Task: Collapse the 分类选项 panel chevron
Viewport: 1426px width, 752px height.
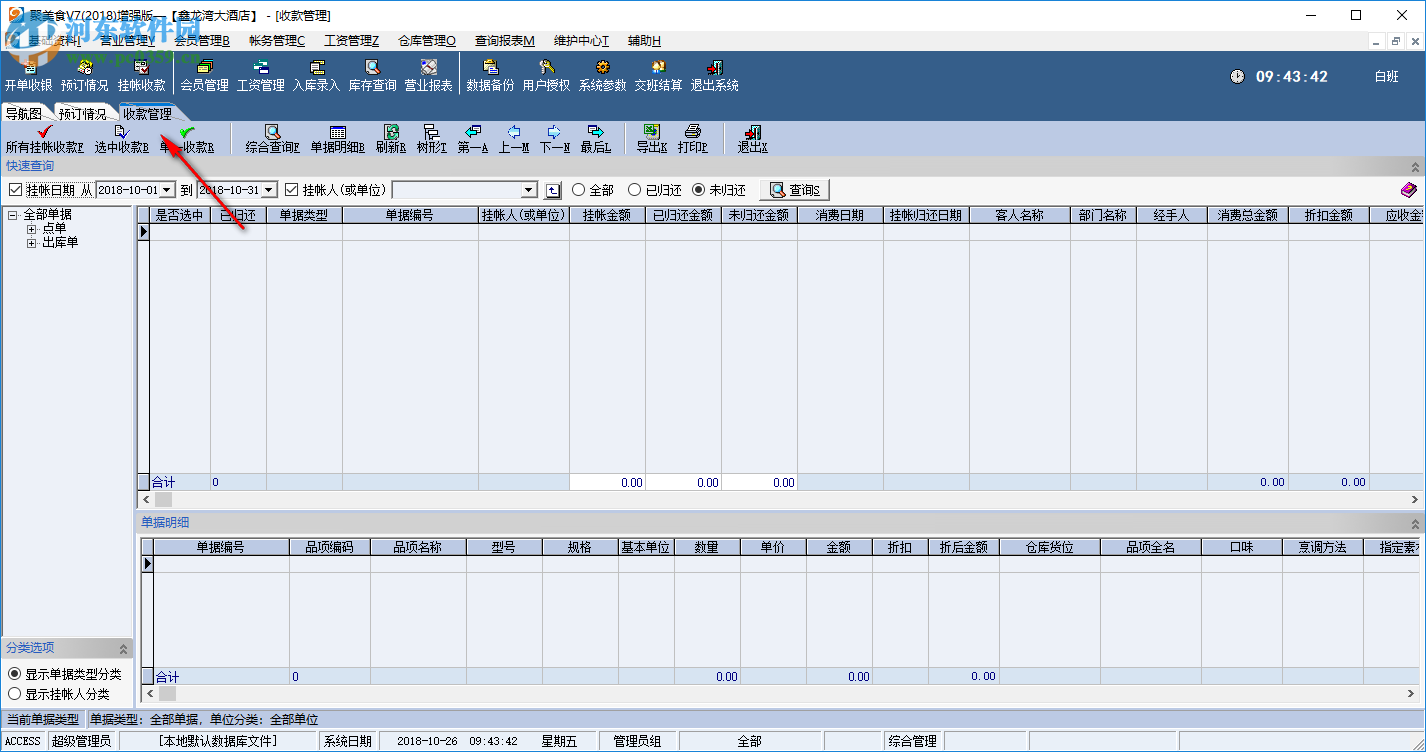Action: [124, 648]
